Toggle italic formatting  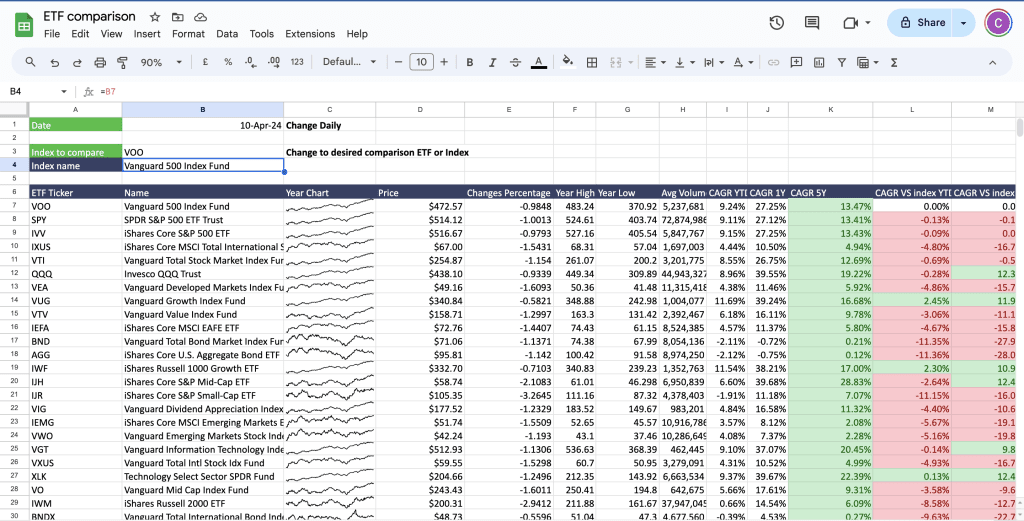(493, 62)
